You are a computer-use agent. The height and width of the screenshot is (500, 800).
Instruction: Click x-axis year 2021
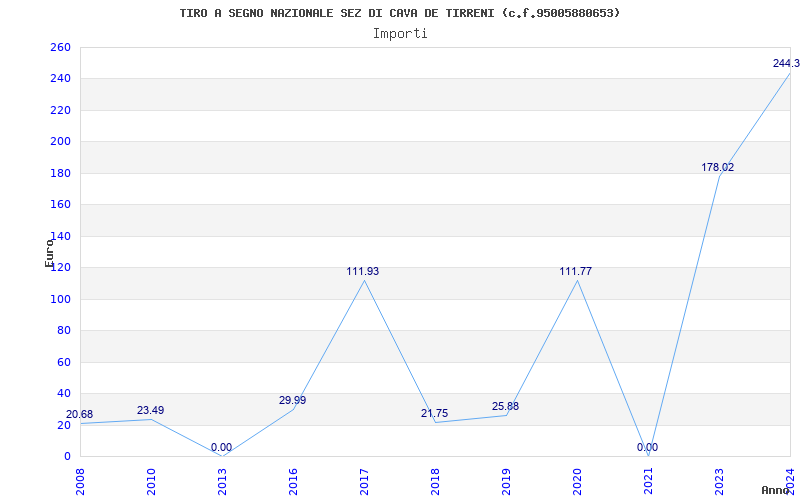(648, 482)
